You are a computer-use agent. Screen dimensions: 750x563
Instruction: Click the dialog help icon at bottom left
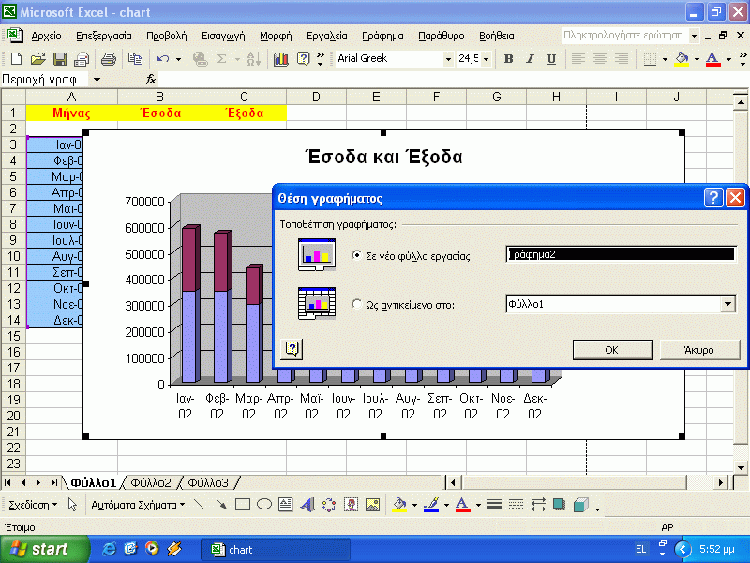tap(291, 349)
